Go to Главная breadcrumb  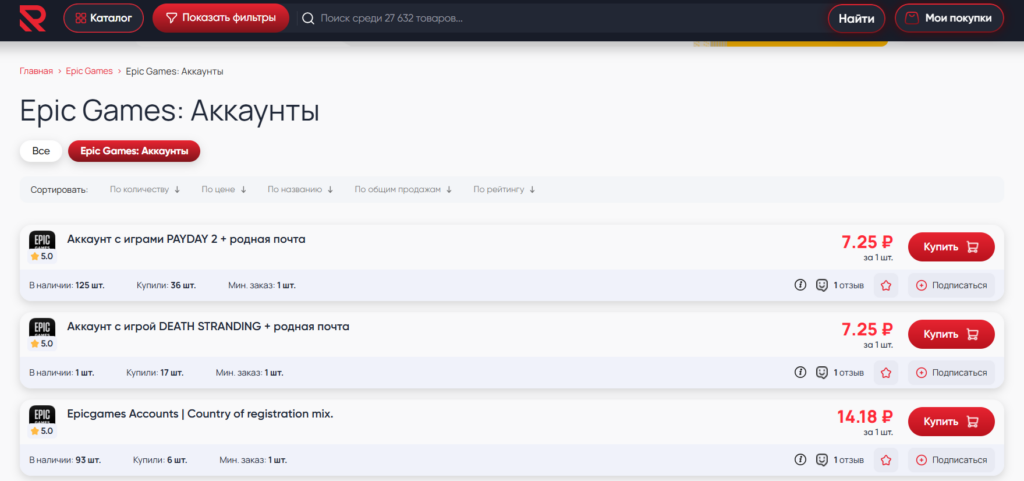coord(36,71)
